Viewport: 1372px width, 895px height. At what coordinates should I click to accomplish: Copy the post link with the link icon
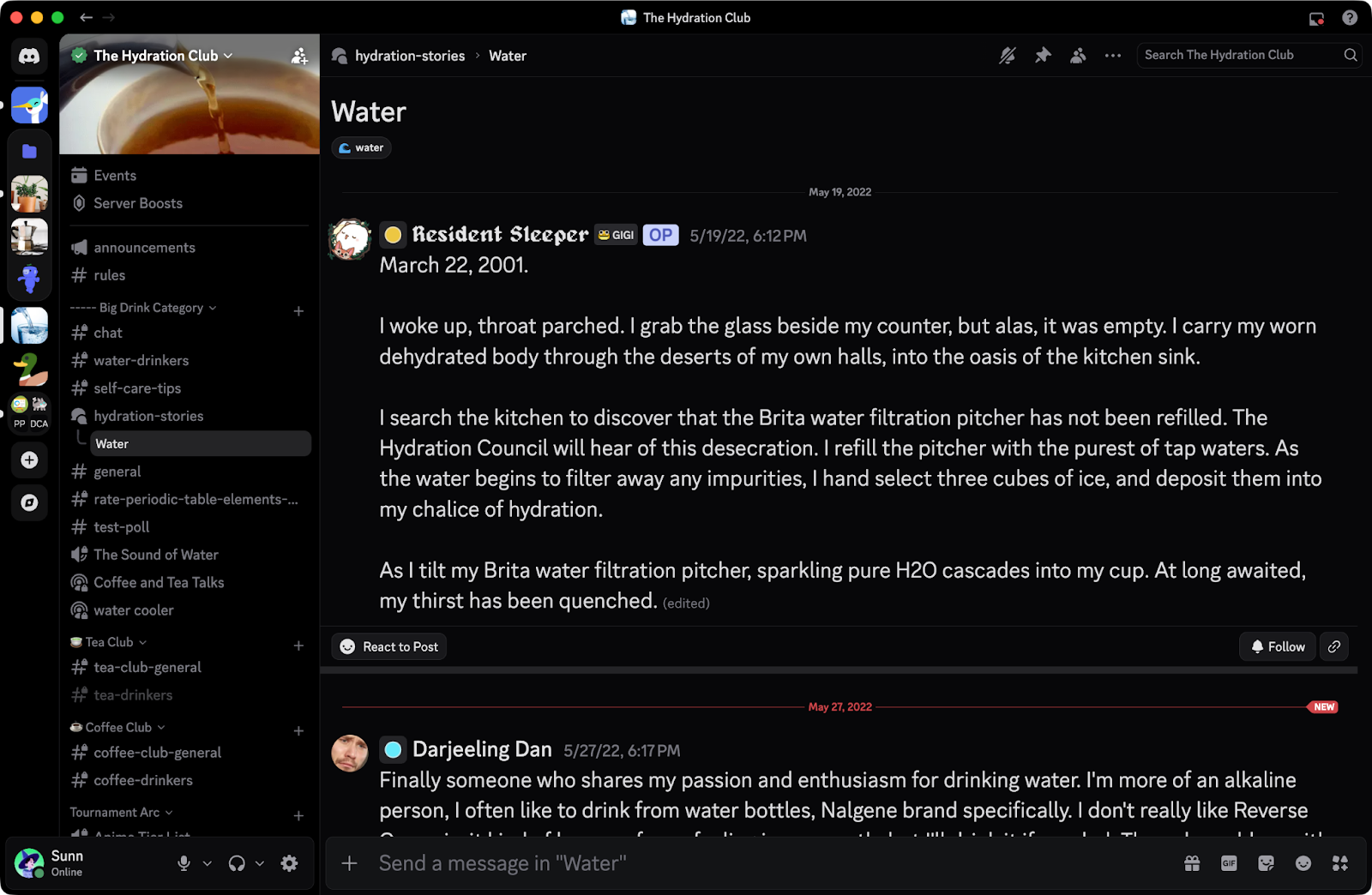click(x=1333, y=646)
